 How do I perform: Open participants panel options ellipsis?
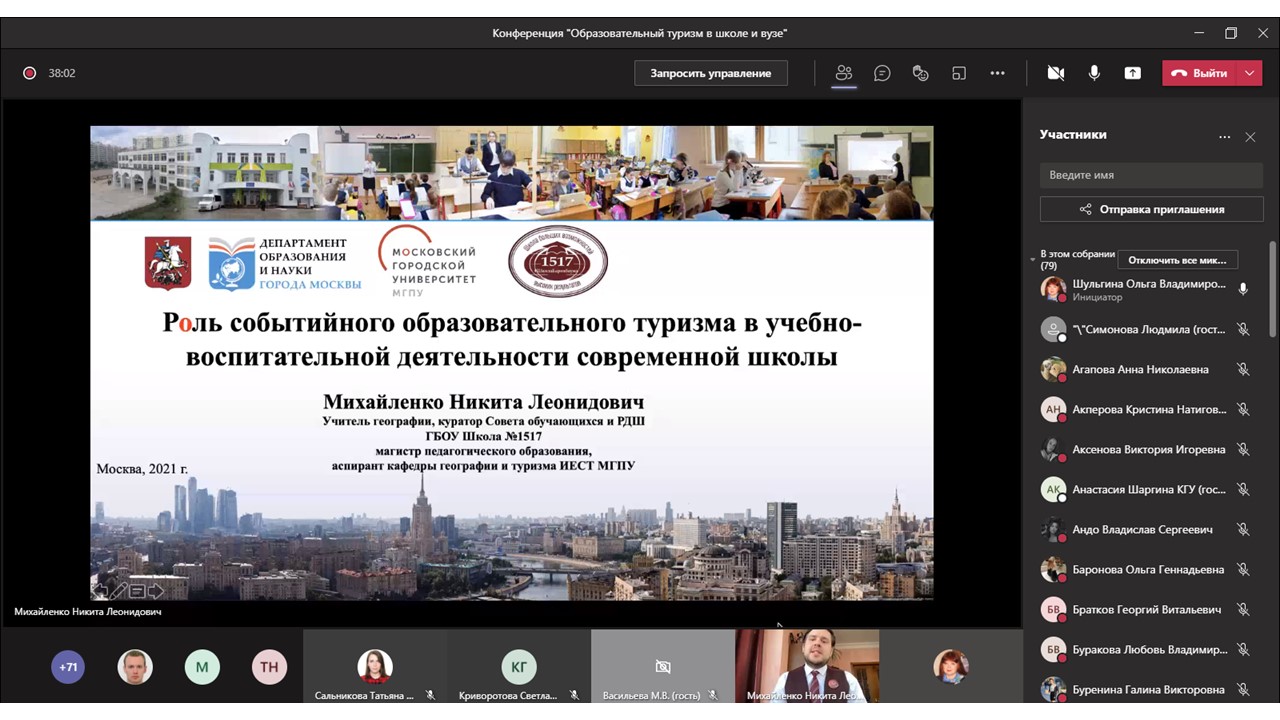(x=1225, y=136)
